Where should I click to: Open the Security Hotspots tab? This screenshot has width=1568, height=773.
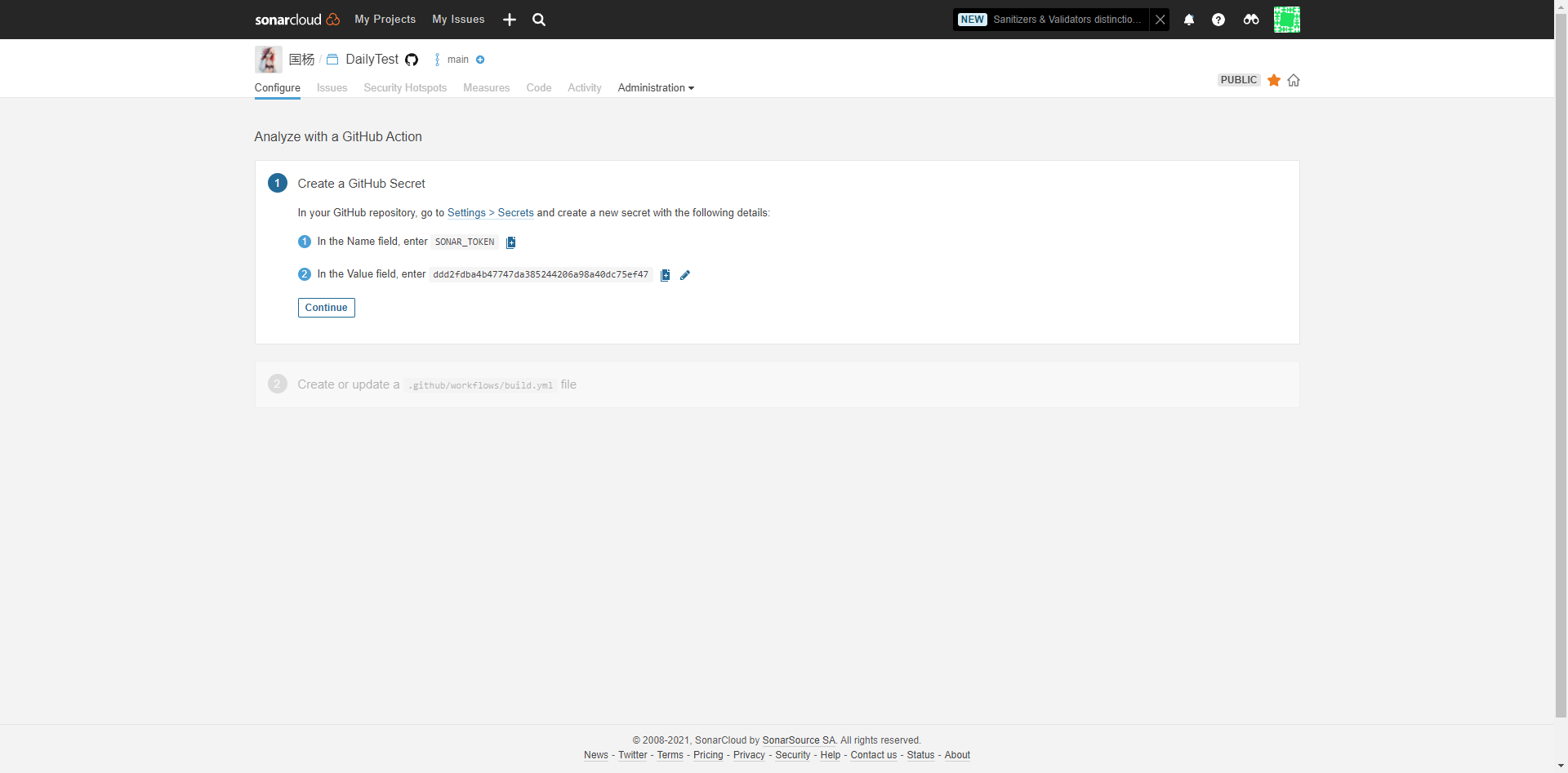click(x=405, y=88)
